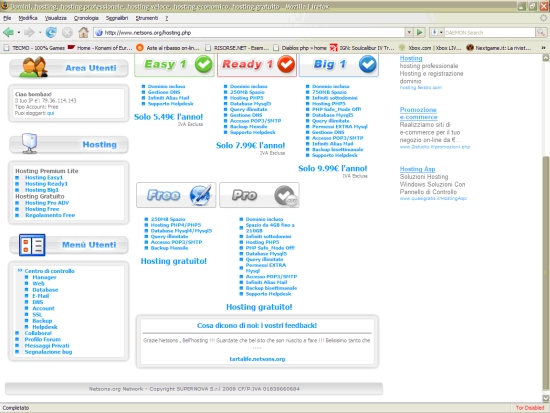
Task: Click the Firefox back arrow button
Action: (8, 33)
